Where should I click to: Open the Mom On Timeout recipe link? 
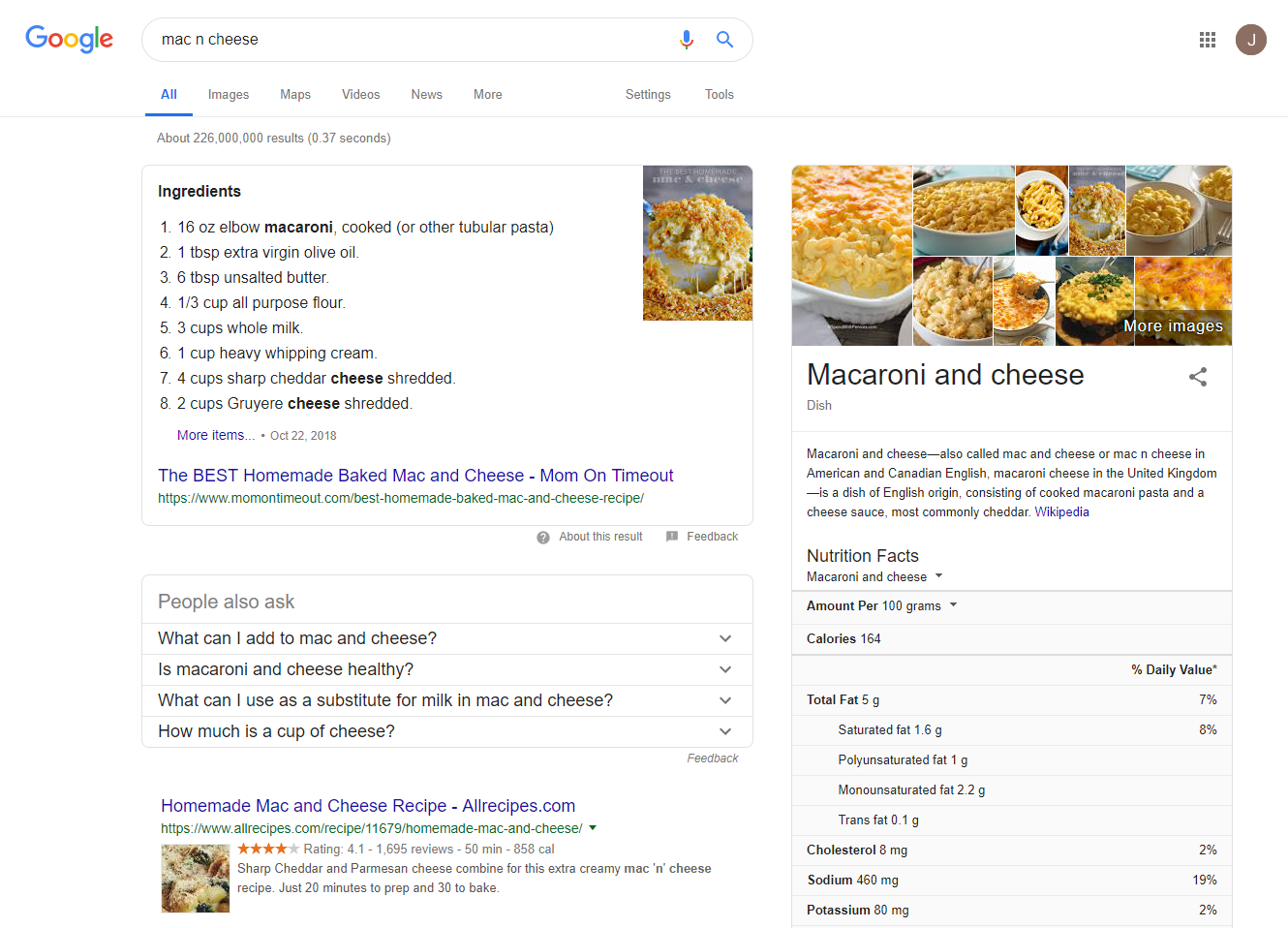[415, 476]
